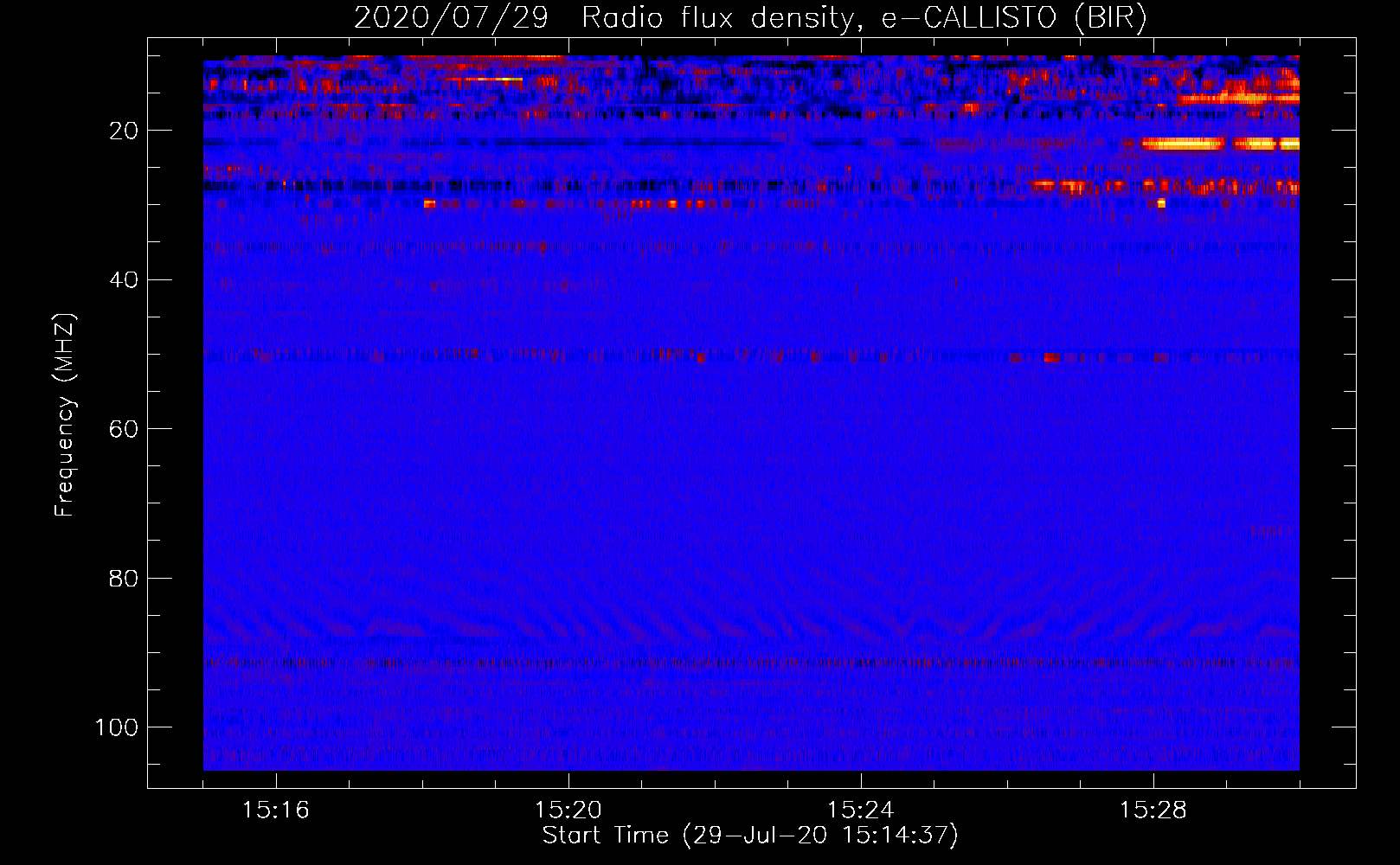Click the 'Start Time (29-Jul-20 15:14:37)' label
This screenshot has height=865, width=1400.
(750, 836)
